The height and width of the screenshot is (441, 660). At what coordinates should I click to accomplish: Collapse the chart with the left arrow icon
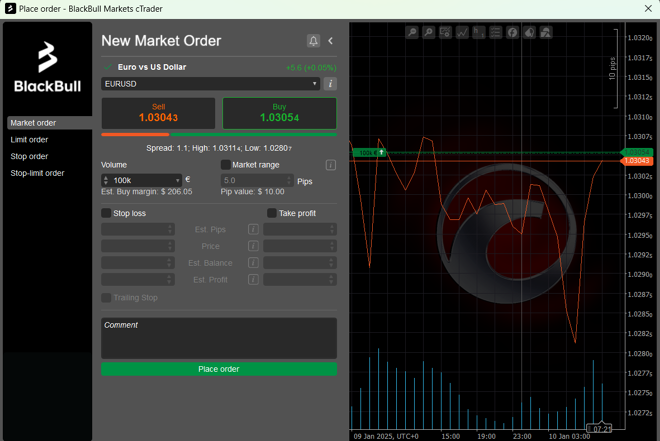click(330, 41)
